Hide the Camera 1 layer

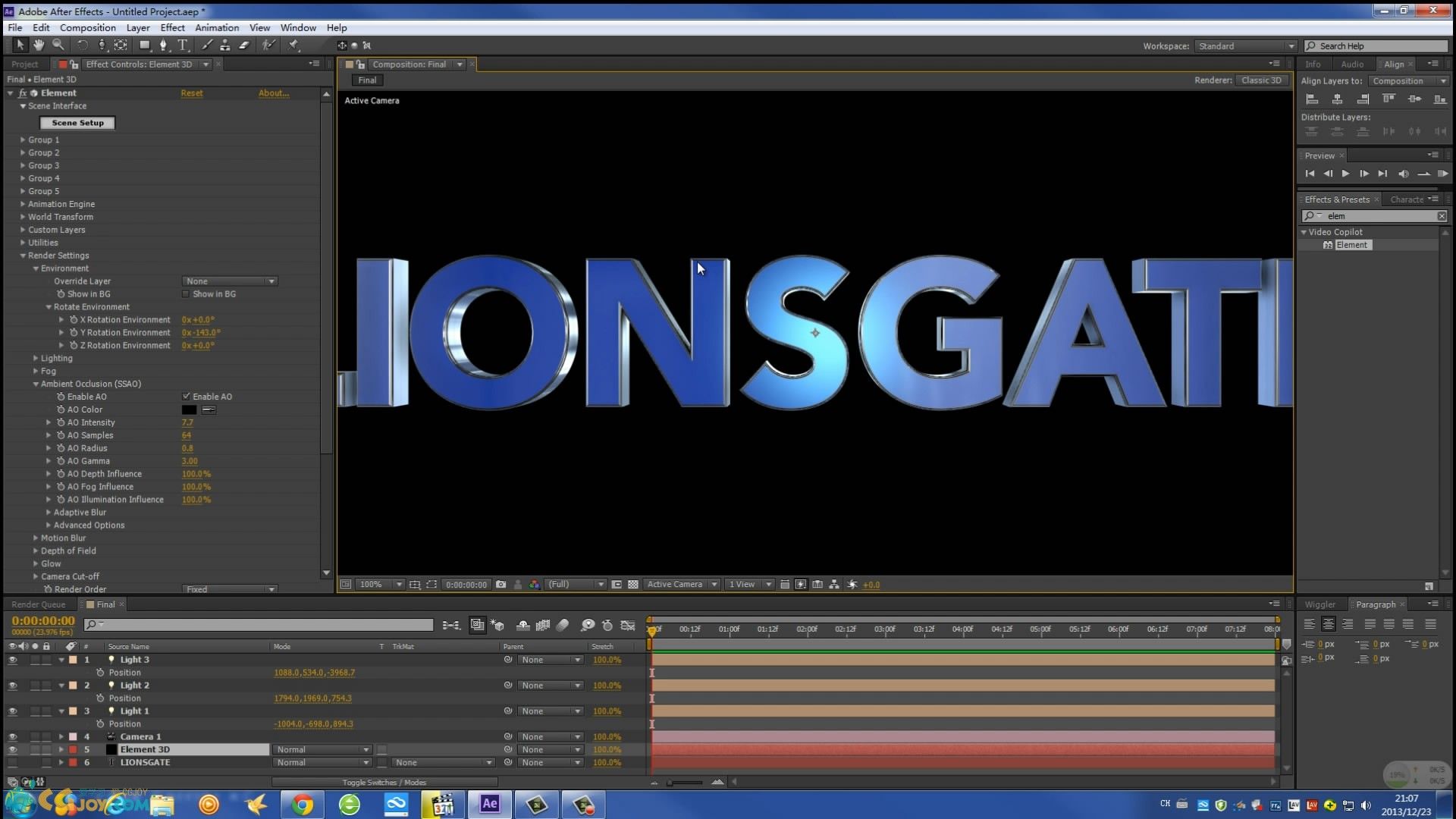[x=12, y=737]
